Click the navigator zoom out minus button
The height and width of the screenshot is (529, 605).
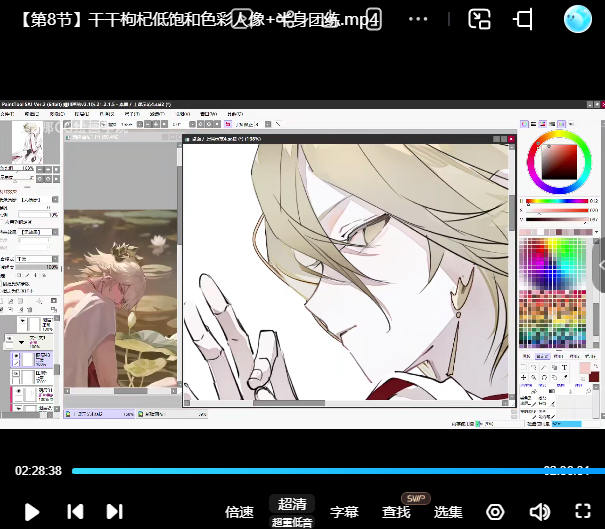point(41,169)
